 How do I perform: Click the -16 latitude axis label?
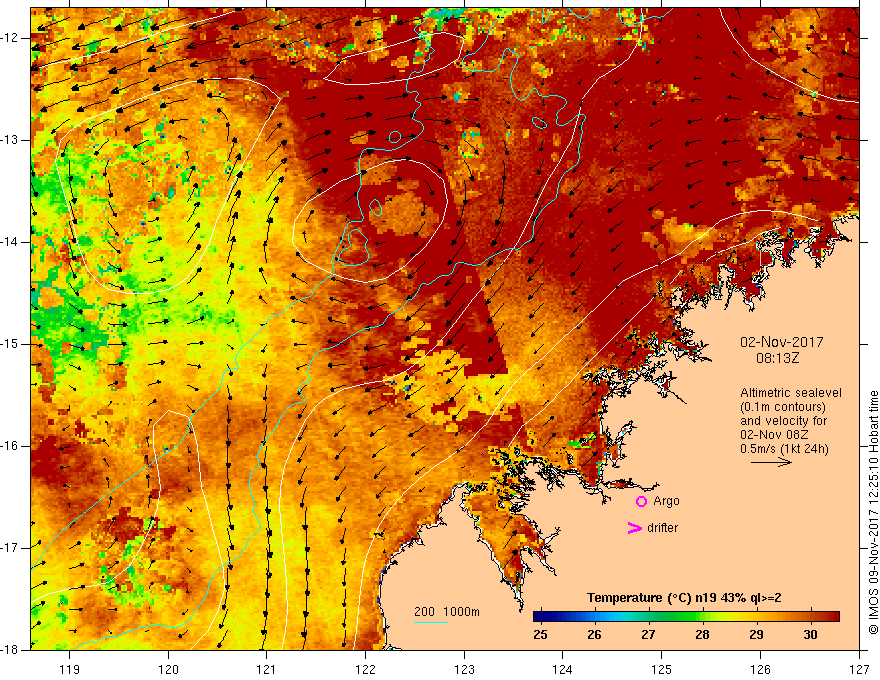click(x=11, y=446)
